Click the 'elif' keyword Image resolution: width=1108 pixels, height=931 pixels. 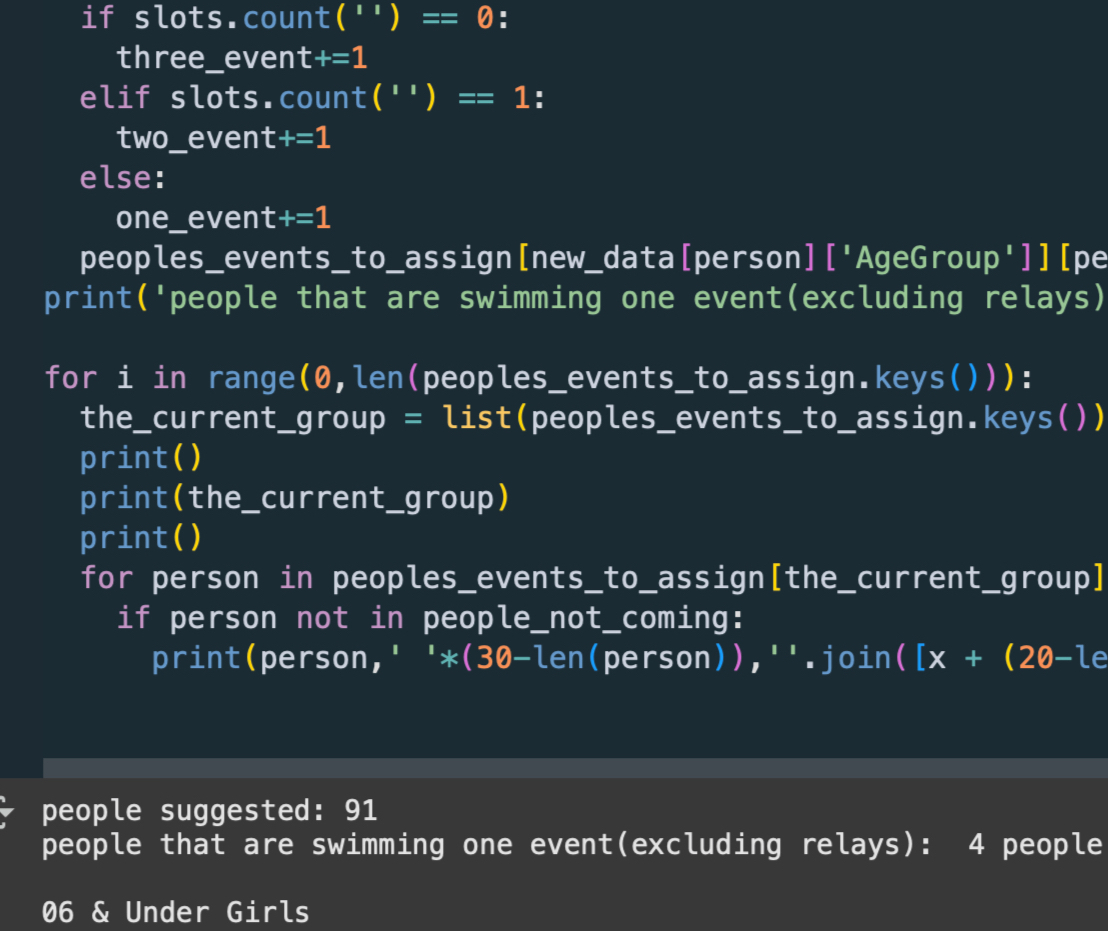(x=115, y=98)
